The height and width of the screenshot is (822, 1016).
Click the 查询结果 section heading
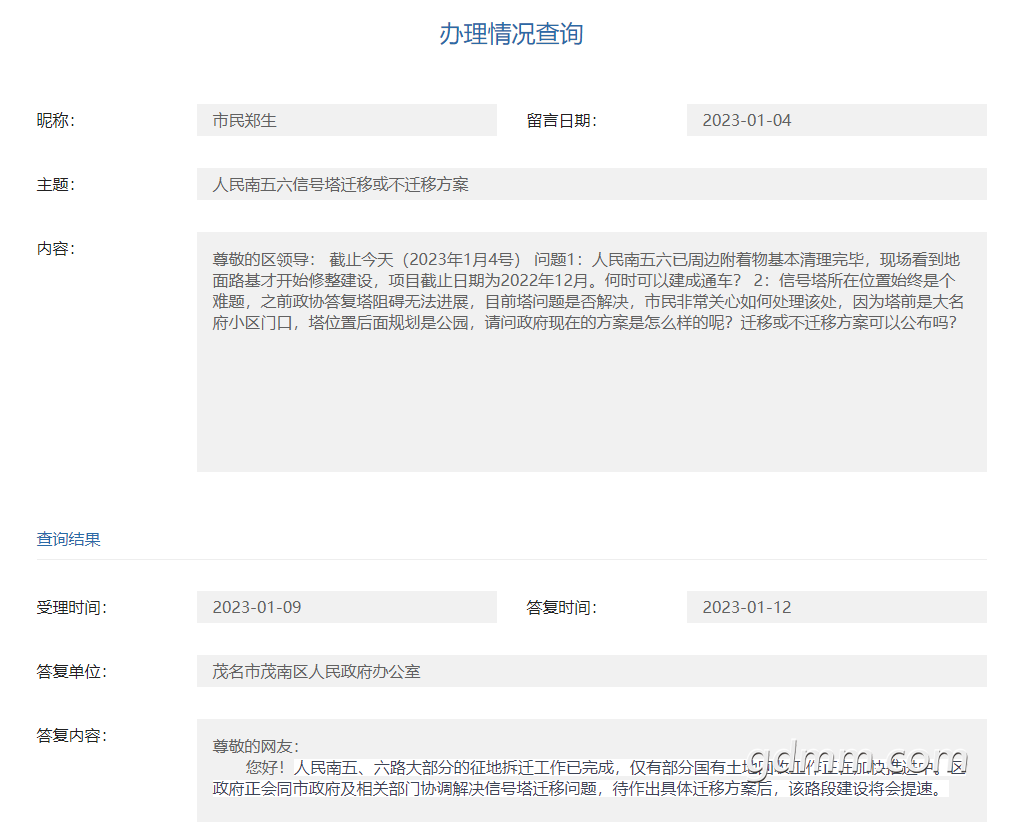click(69, 539)
